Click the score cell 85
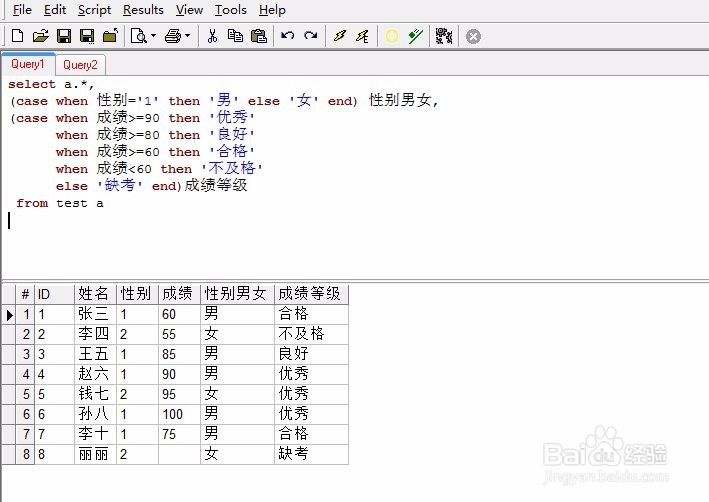This screenshot has height=502, width=709. (179, 354)
